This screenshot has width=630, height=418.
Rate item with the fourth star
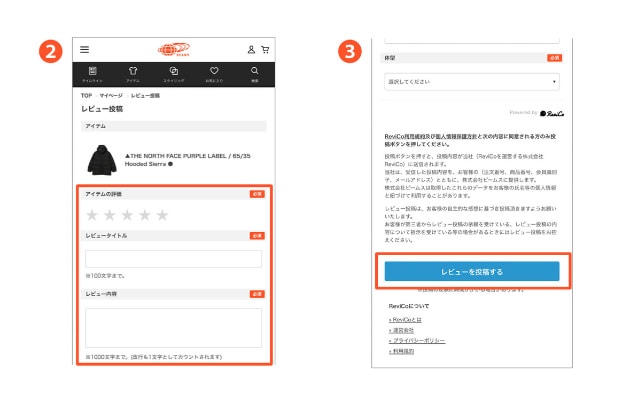point(145,215)
